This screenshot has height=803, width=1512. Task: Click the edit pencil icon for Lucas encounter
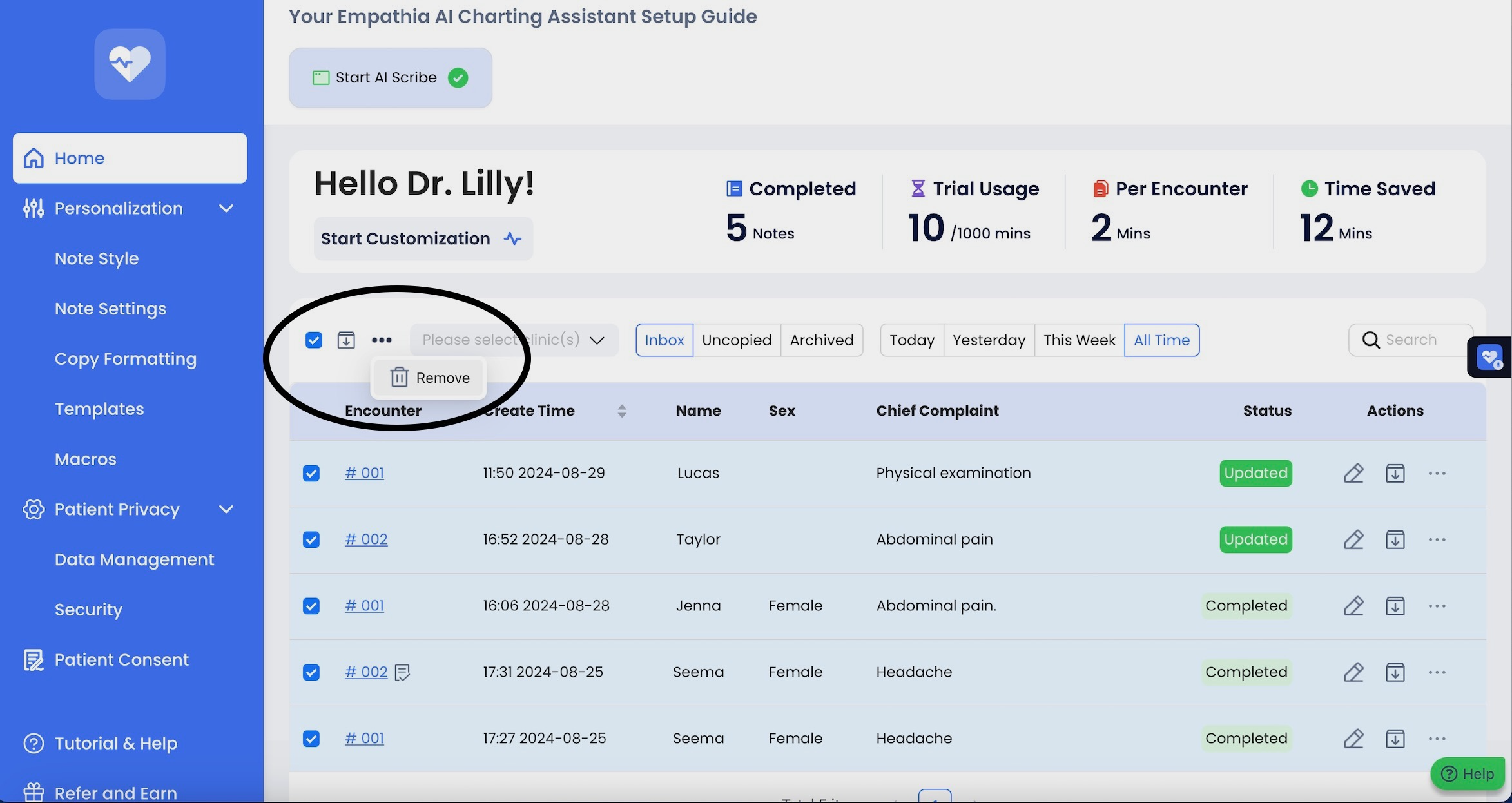pyautogui.click(x=1353, y=473)
